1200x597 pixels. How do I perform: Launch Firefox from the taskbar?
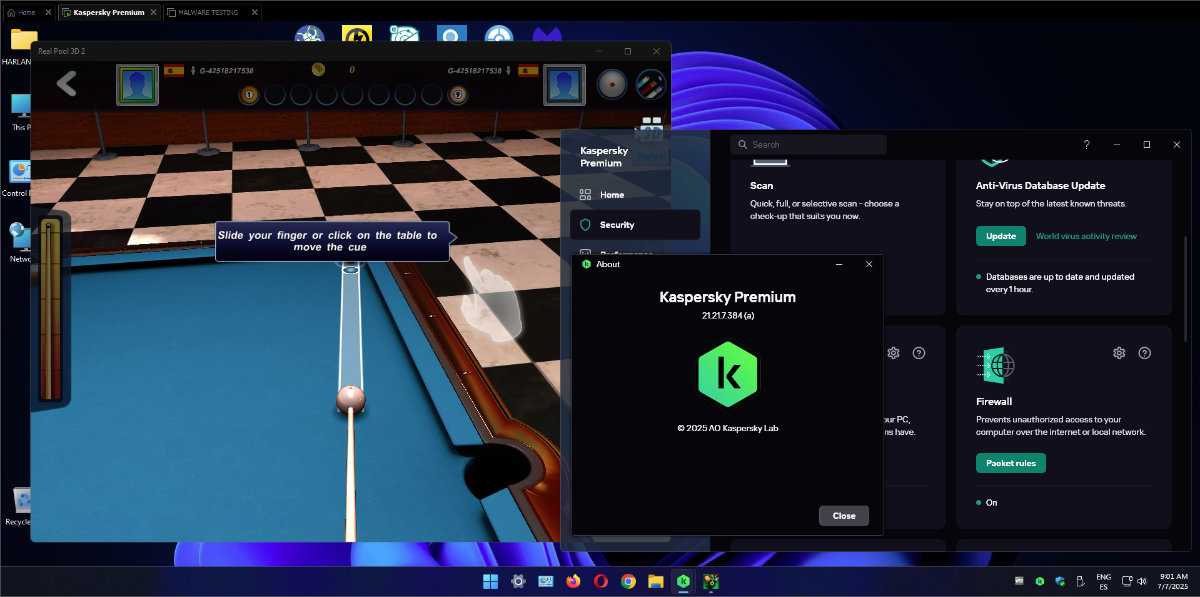573,581
